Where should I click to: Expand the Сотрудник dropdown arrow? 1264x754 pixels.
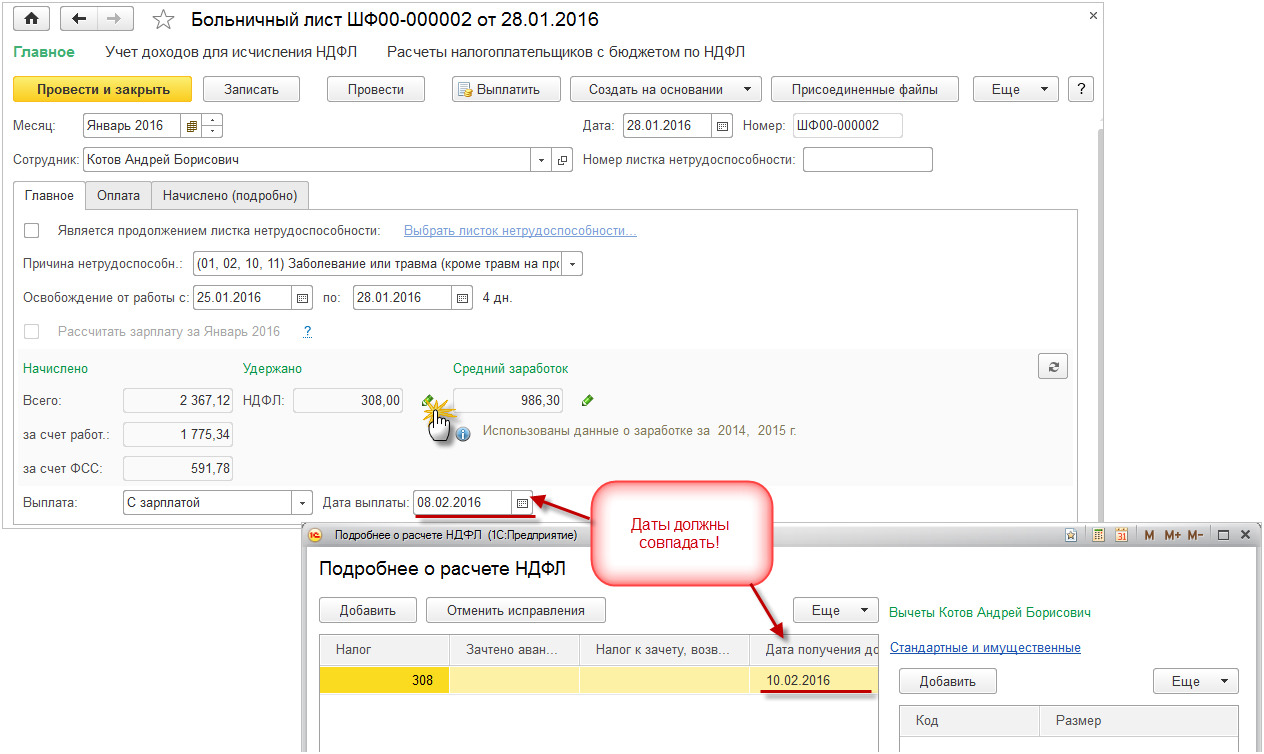point(541,160)
